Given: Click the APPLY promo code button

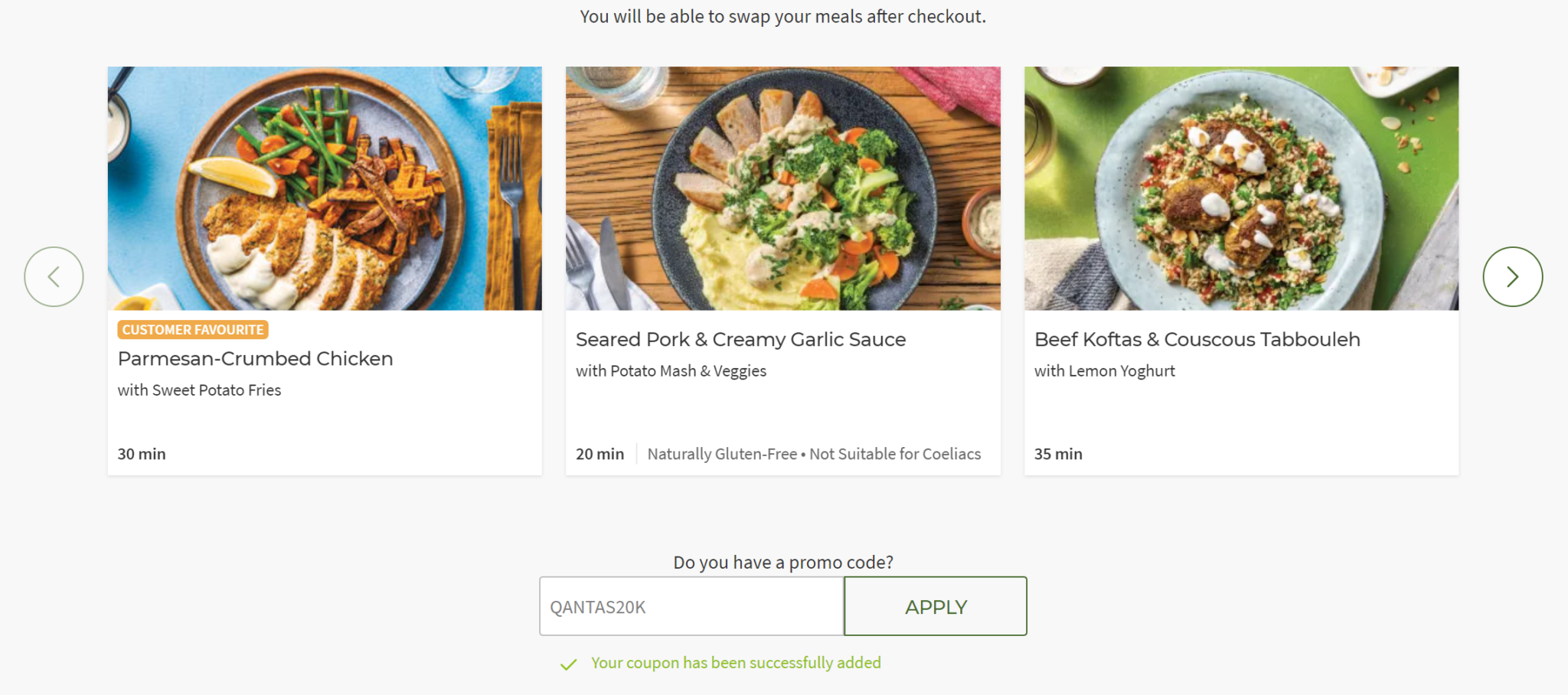Looking at the screenshot, I should click(x=935, y=605).
